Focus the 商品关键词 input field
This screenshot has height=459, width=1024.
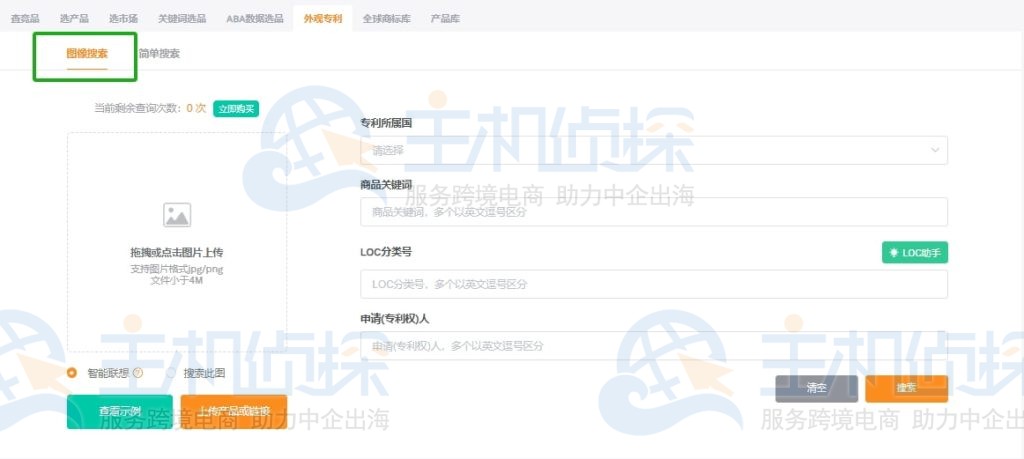click(x=654, y=212)
